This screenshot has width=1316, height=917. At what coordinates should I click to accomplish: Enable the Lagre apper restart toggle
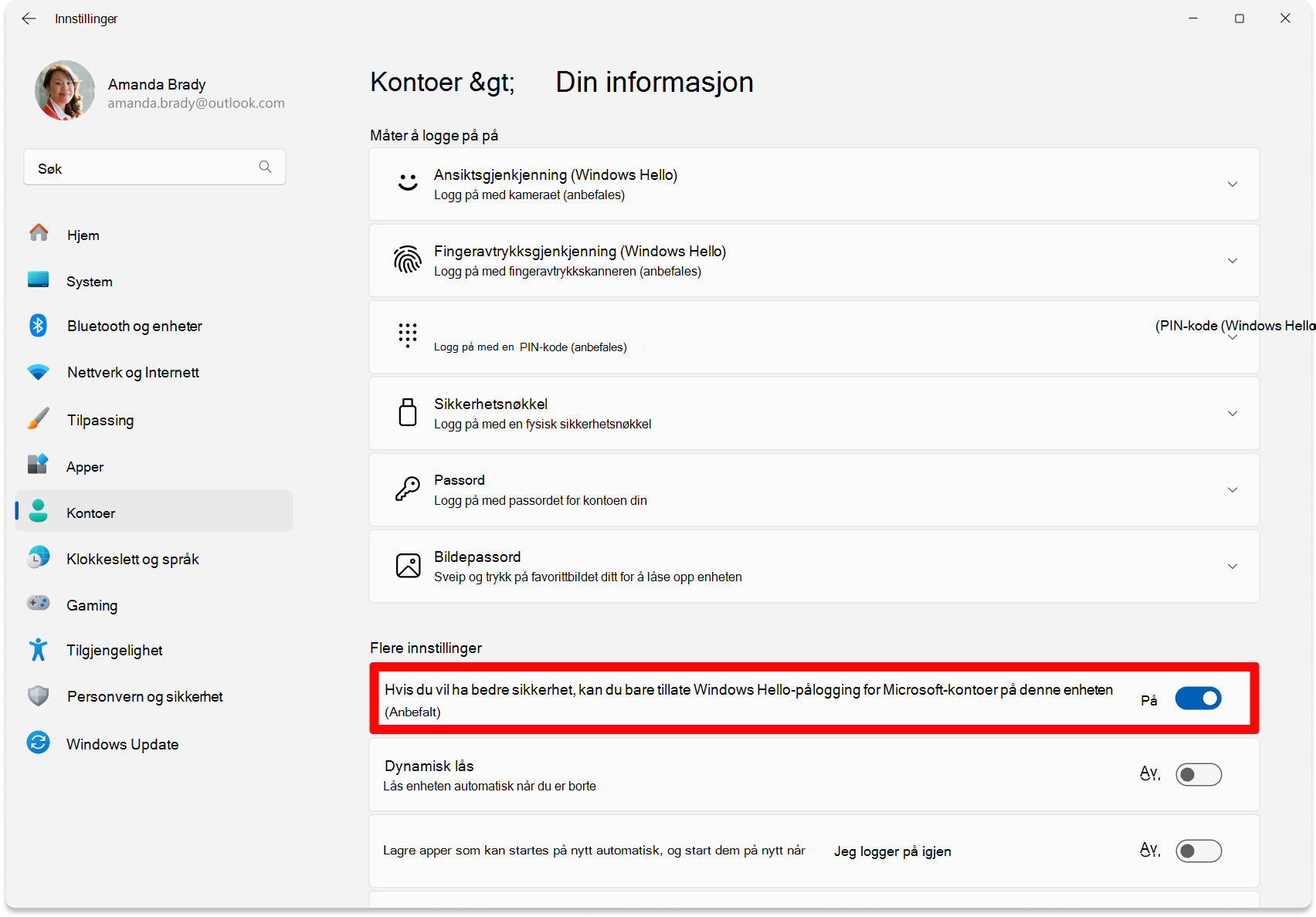coord(1199,851)
